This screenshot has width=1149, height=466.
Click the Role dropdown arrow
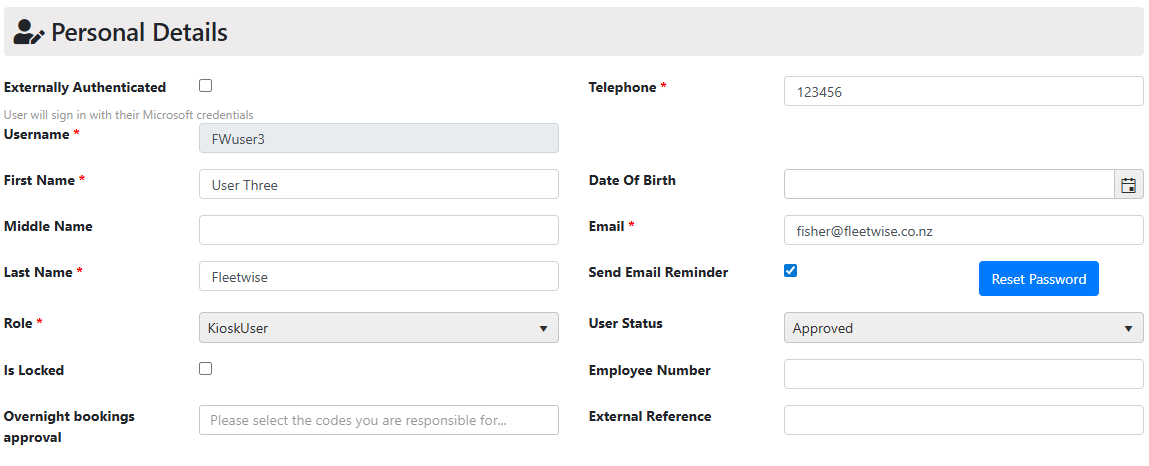pyautogui.click(x=544, y=328)
